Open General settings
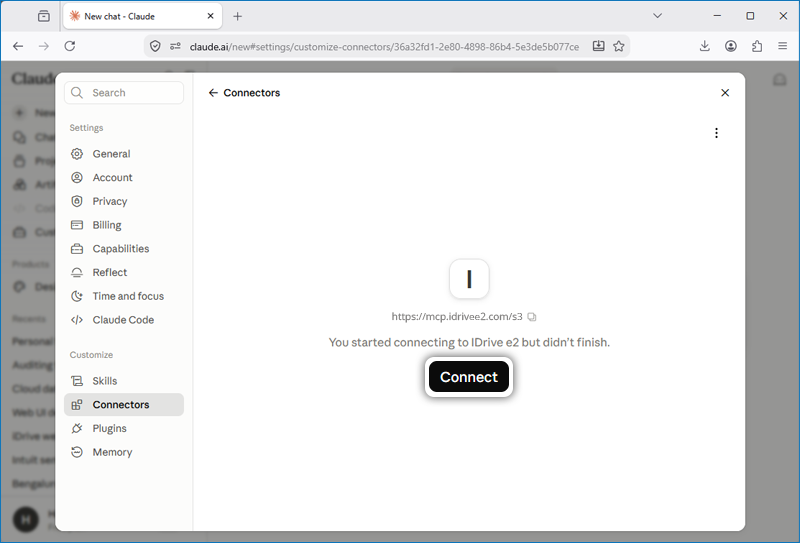Image resolution: width=800 pixels, height=543 pixels. coord(123,154)
